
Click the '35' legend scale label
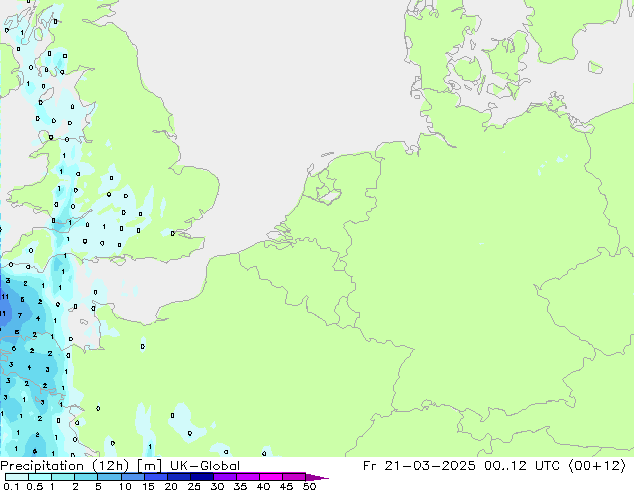[240, 486]
